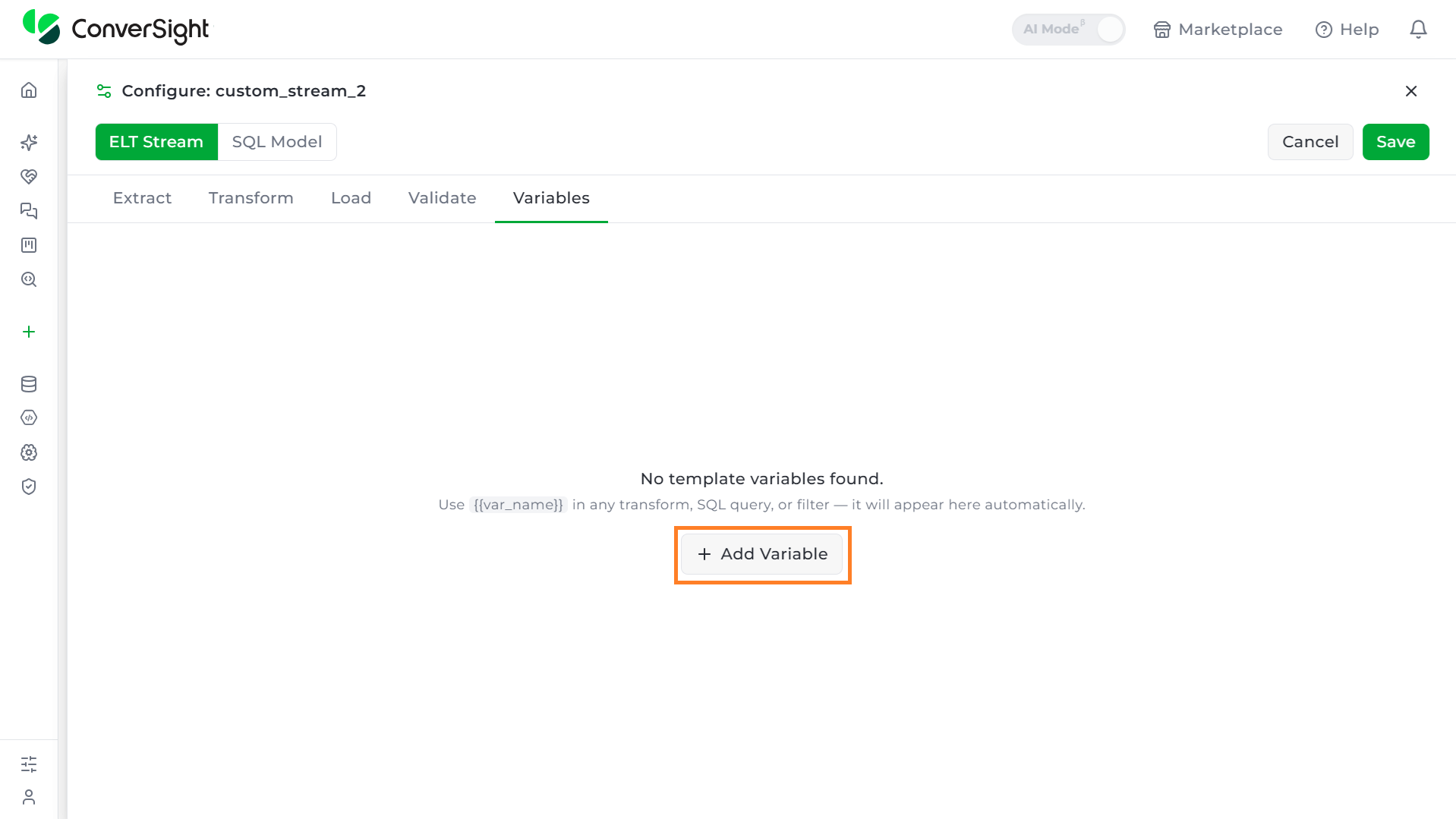Click the {{var_name}} code snippet
Screen dimensions: 1456x819
coord(518,505)
